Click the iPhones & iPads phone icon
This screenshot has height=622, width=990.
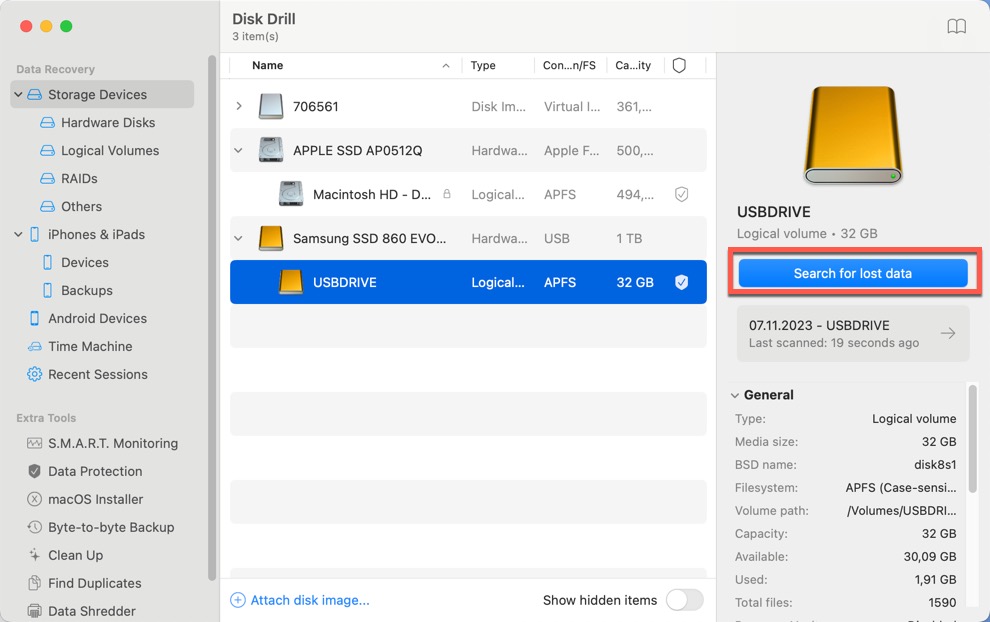point(35,234)
